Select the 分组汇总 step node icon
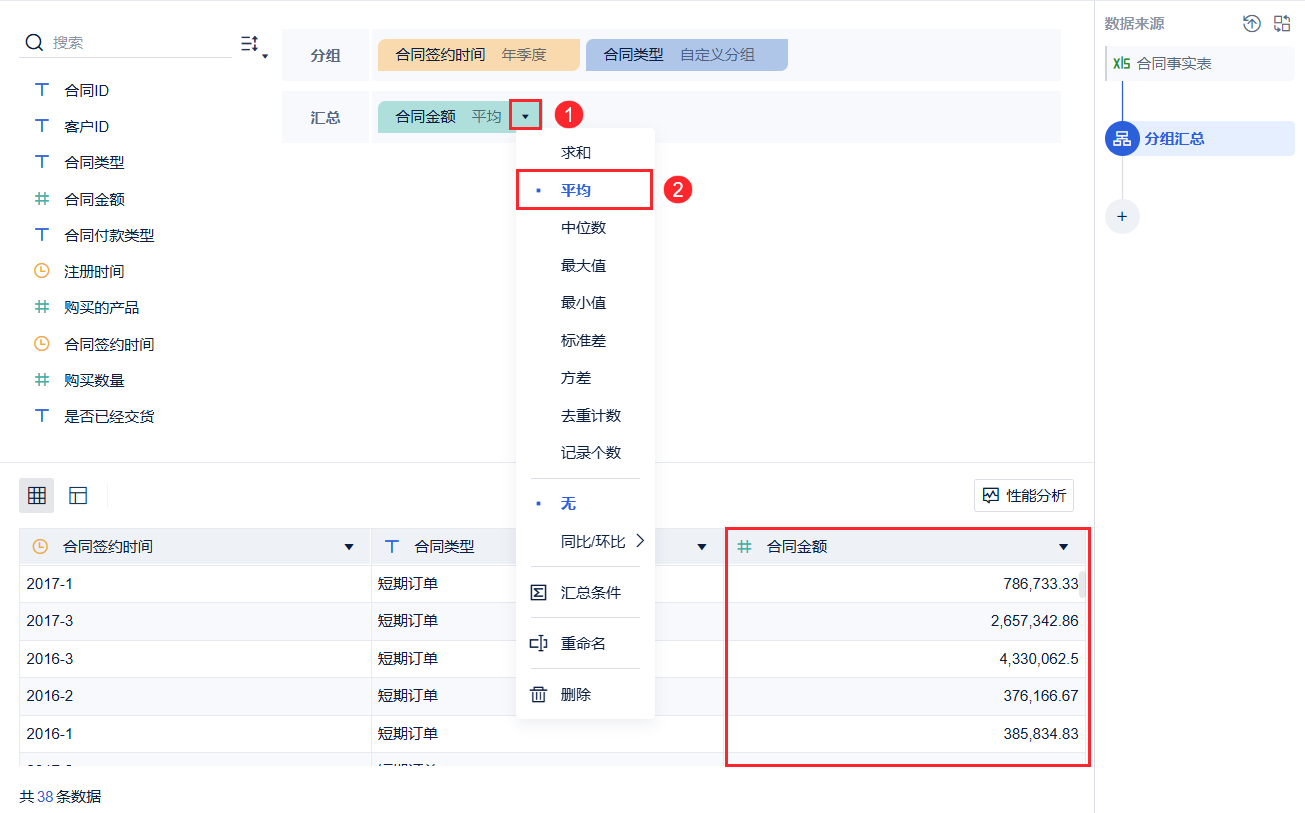This screenshot has width=1305, height=813. coord(1122,139)
